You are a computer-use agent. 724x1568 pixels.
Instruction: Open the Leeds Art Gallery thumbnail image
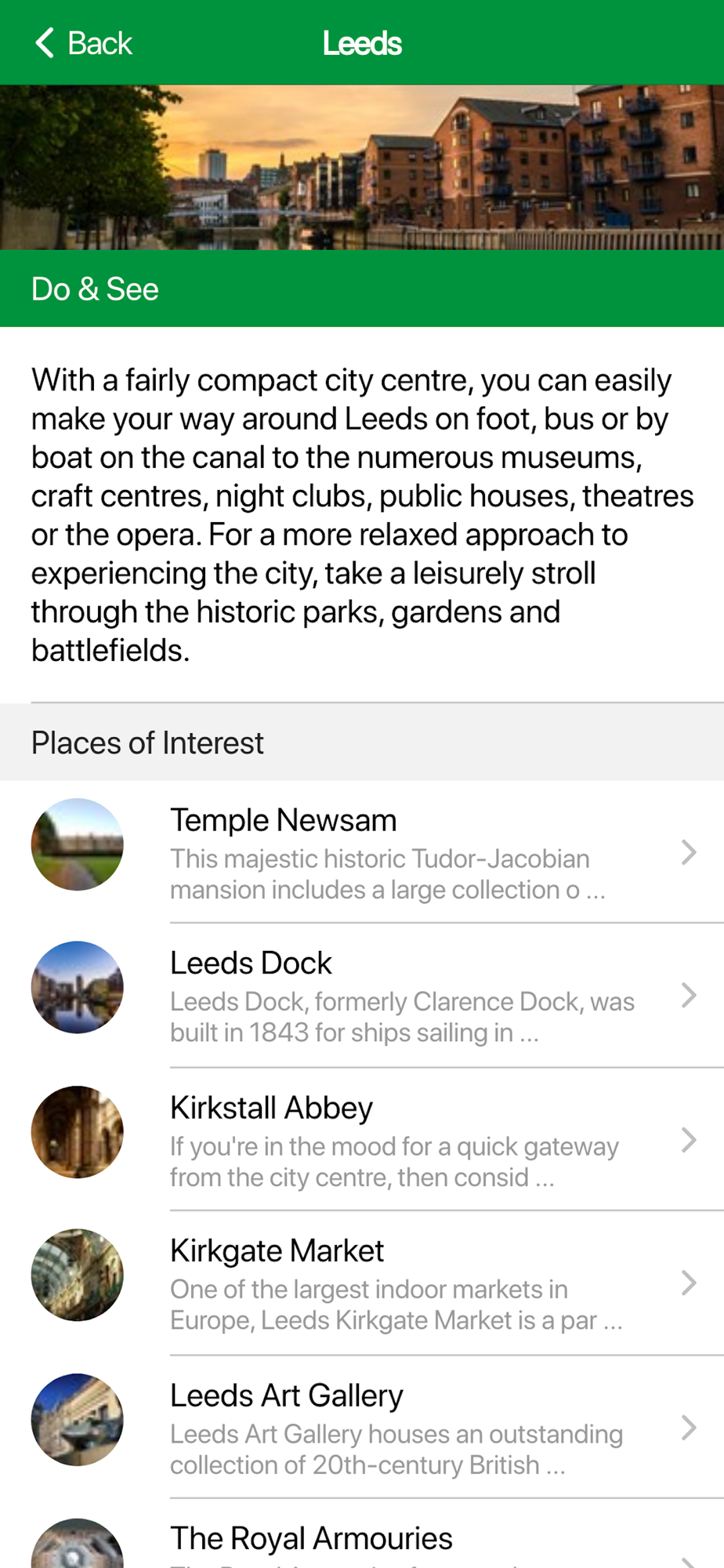[x=77, y=1420]
